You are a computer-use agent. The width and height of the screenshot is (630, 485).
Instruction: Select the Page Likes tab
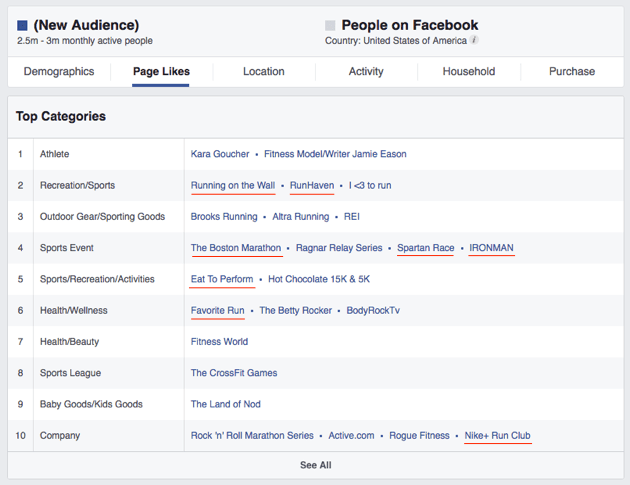click(x=161, y=72)
